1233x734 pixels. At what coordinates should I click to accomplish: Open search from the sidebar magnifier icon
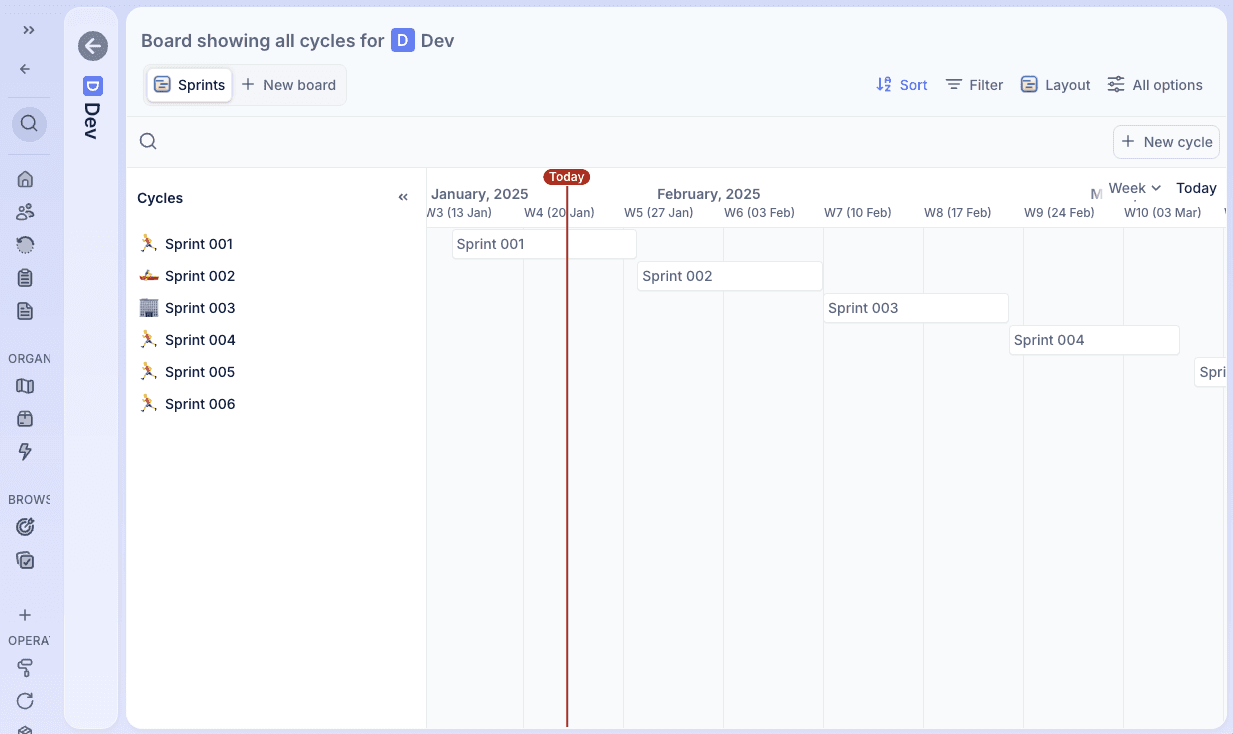[29, 124]
